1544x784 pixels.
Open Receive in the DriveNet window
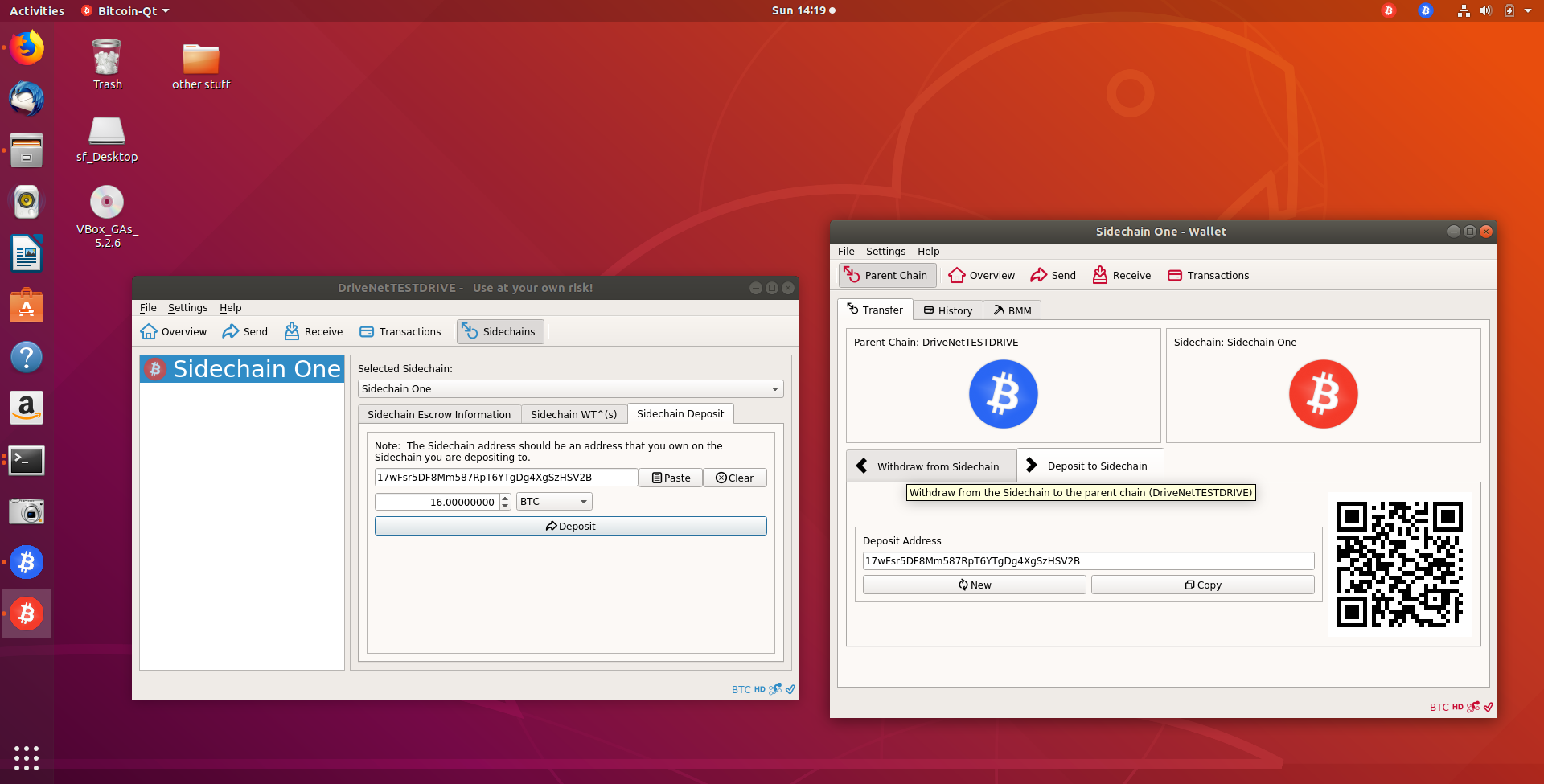pyautogui.click(x=314, y=331)
